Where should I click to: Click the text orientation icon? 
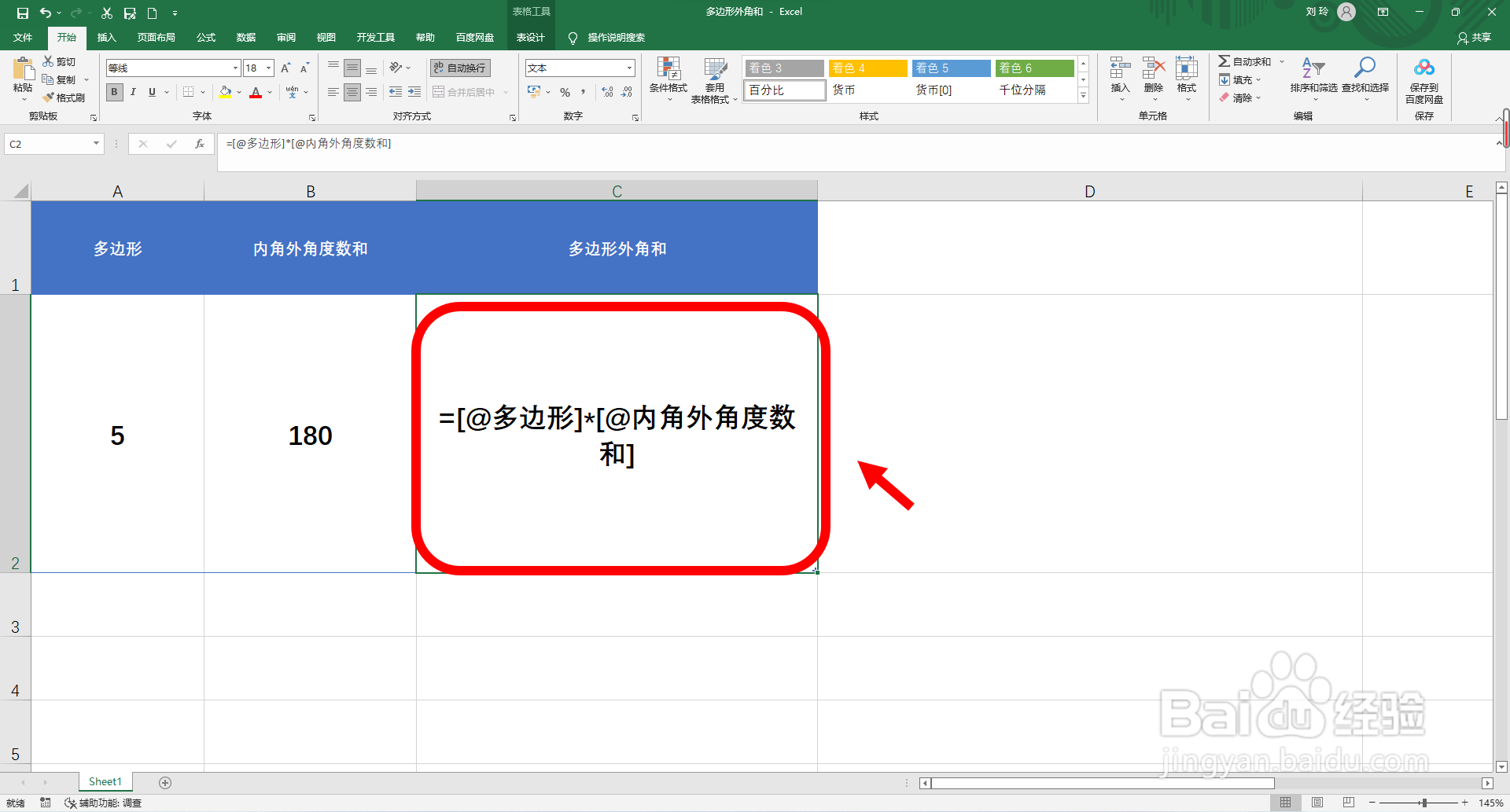click(396, 68)
